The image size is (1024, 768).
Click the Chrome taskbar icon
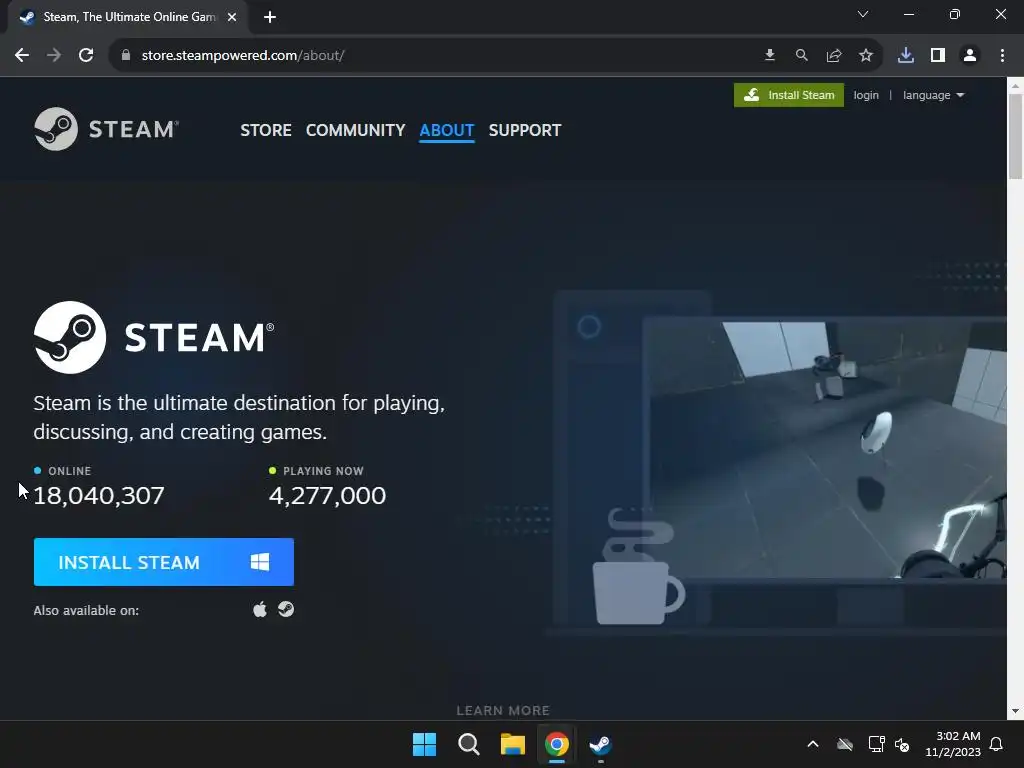click(x=557, y=744)
